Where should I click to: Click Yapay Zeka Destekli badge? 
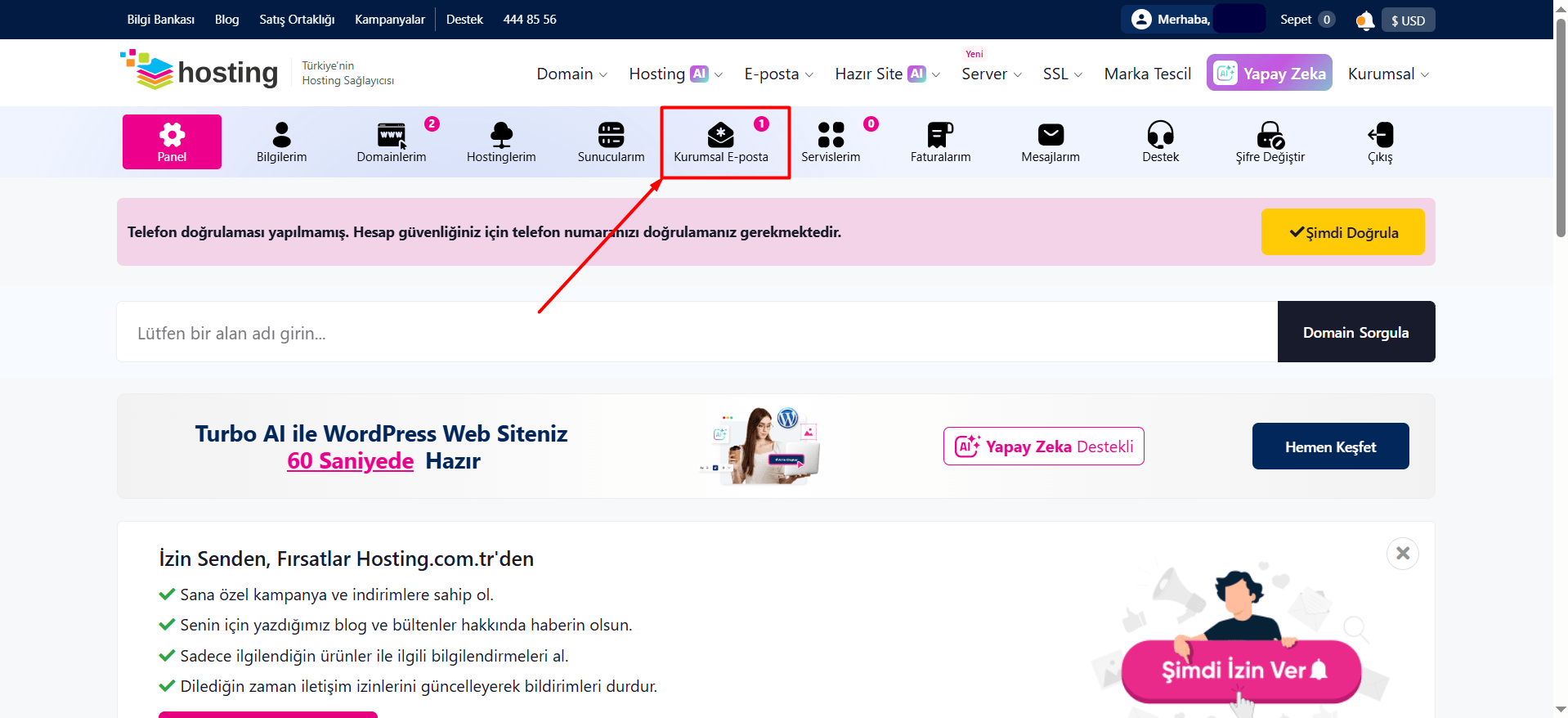(1043, 447)
